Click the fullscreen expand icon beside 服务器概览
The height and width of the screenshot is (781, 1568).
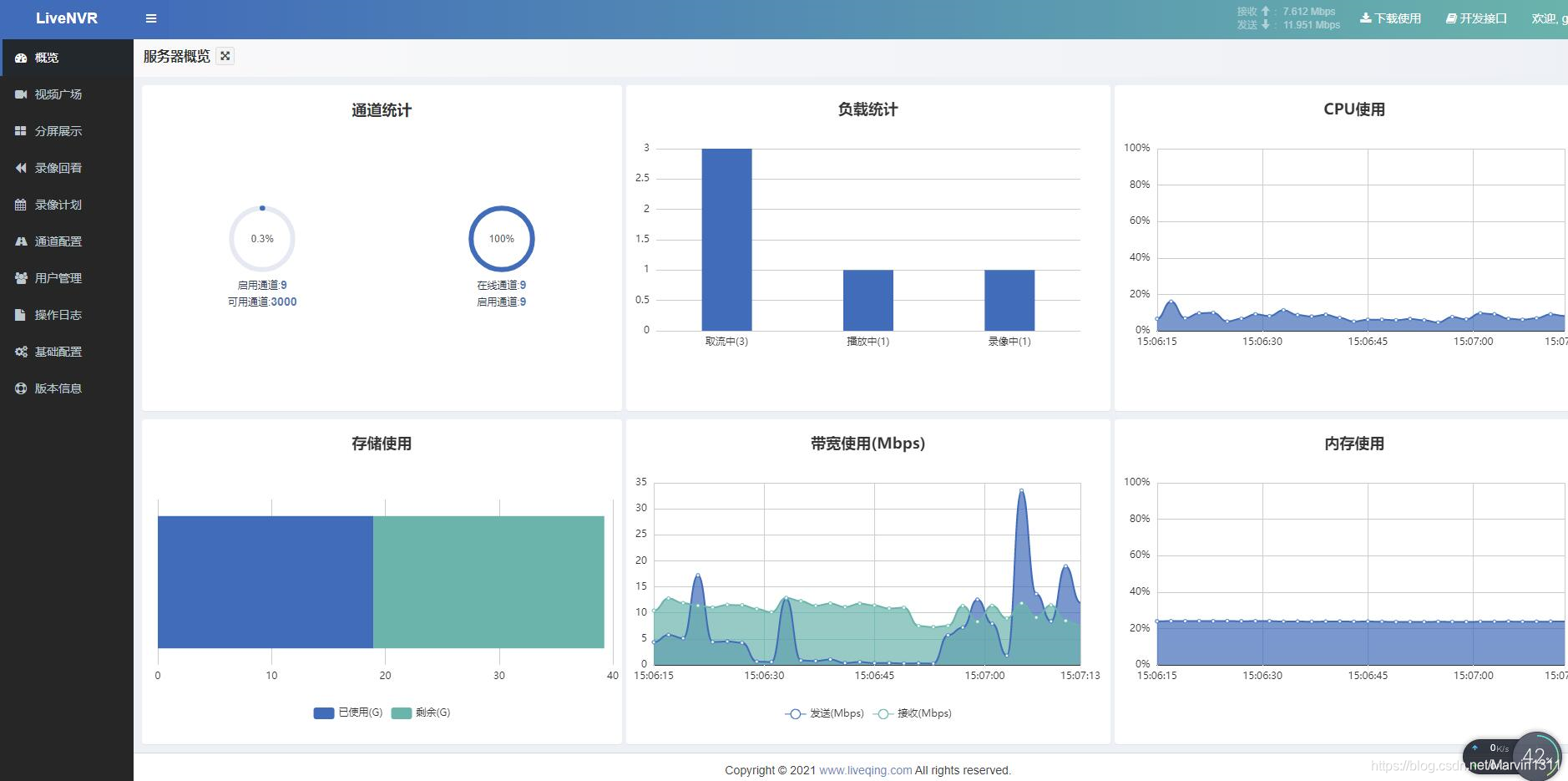click(225, 56)
